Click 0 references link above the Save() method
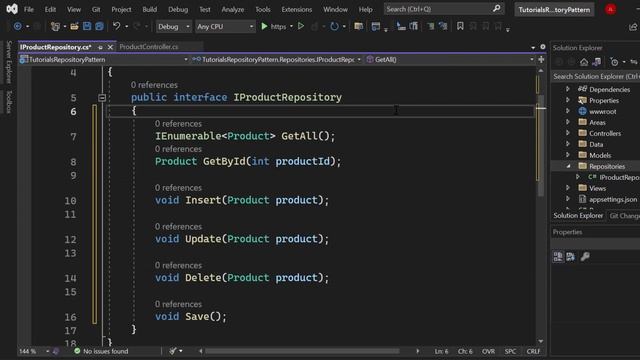640x360 pixels. click(x=178, y=304)
